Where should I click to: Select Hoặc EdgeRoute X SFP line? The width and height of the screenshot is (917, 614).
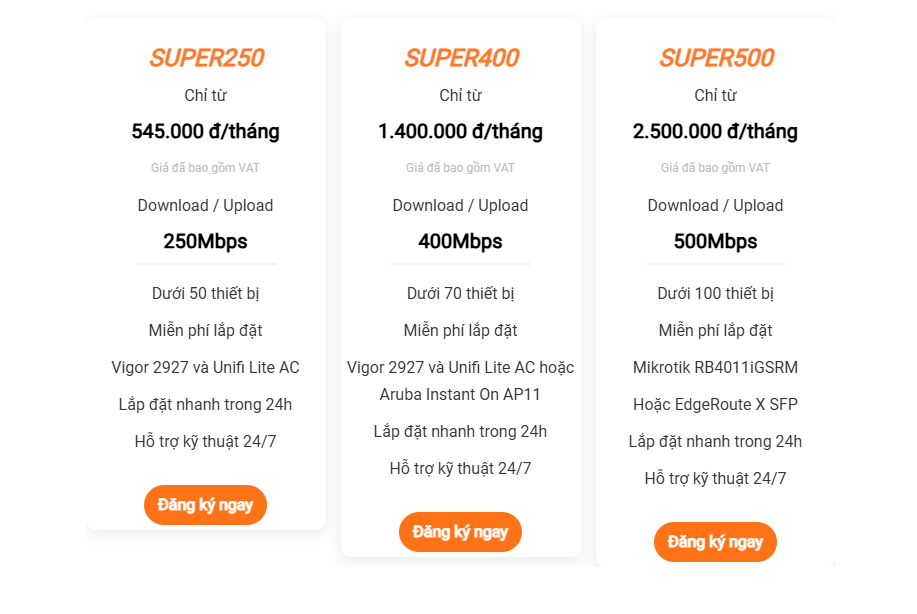coord(715,404)
